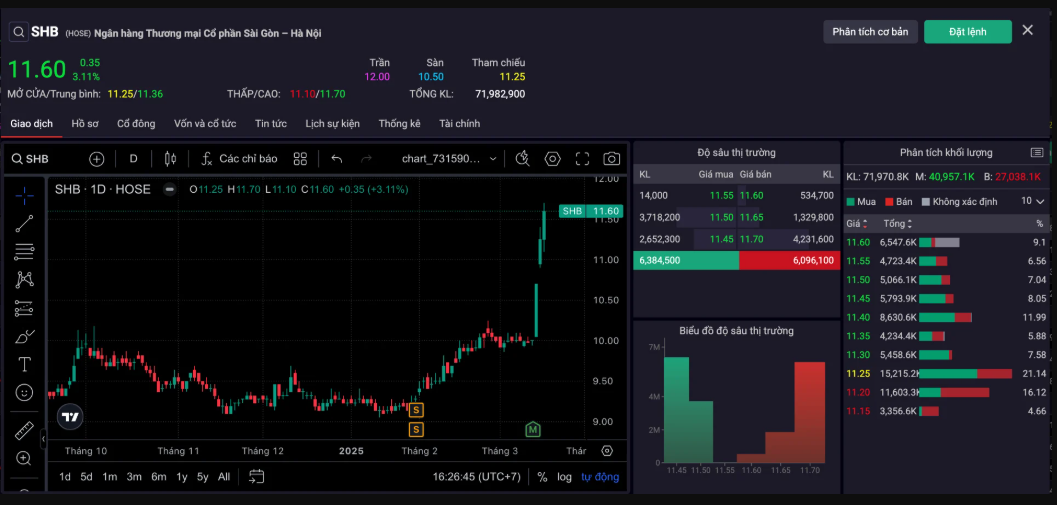The image size is (1057, 505).
Task: Open Các chỉ báo indicators
Action: point(239,159)
